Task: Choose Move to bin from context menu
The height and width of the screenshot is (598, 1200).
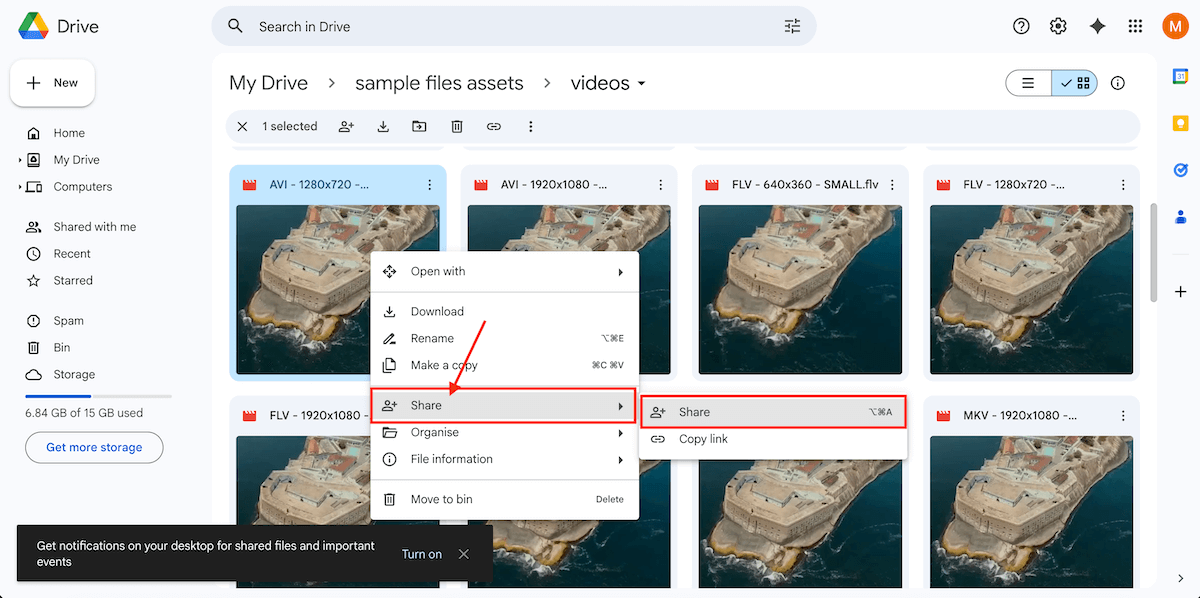Action: (443, 499)
